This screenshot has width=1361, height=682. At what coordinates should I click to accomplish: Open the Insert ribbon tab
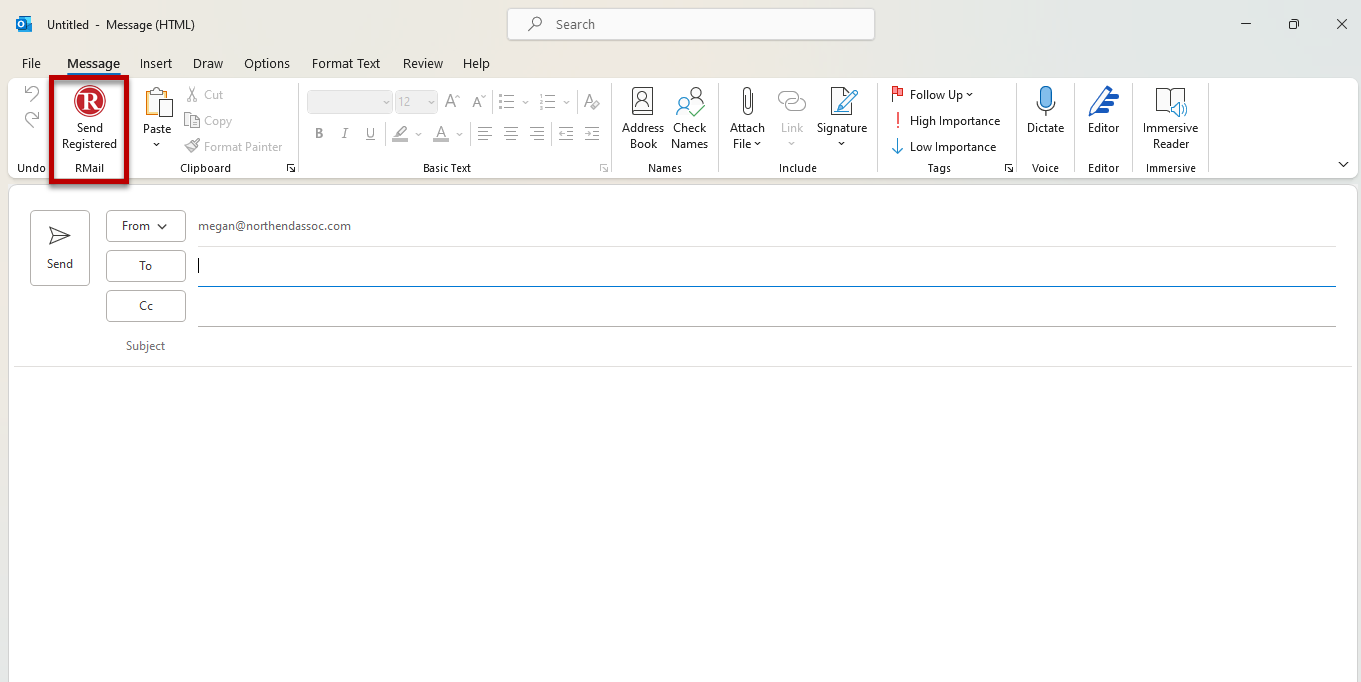(156, 63)
